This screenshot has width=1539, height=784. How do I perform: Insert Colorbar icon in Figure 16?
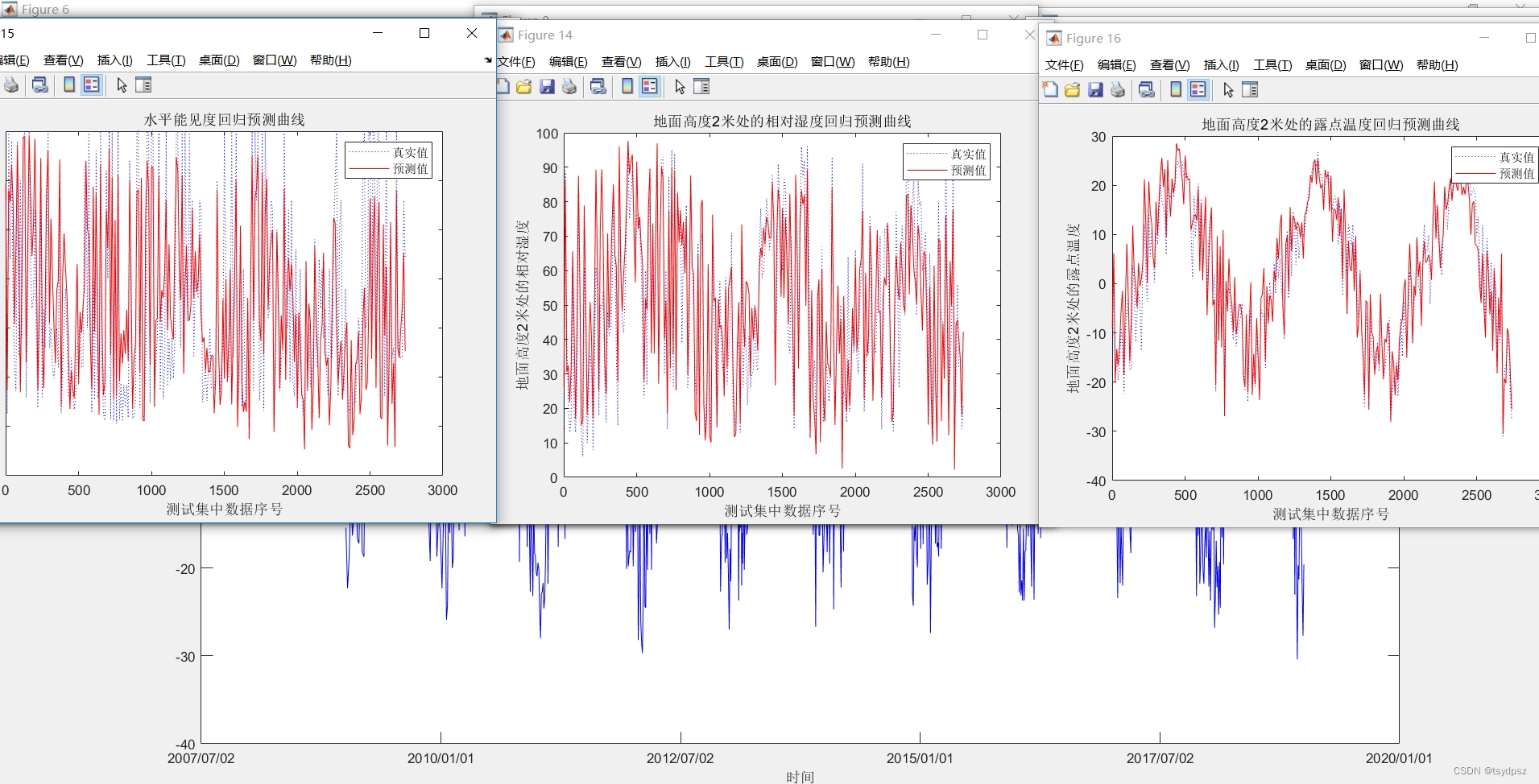(x=1176, y=89)
